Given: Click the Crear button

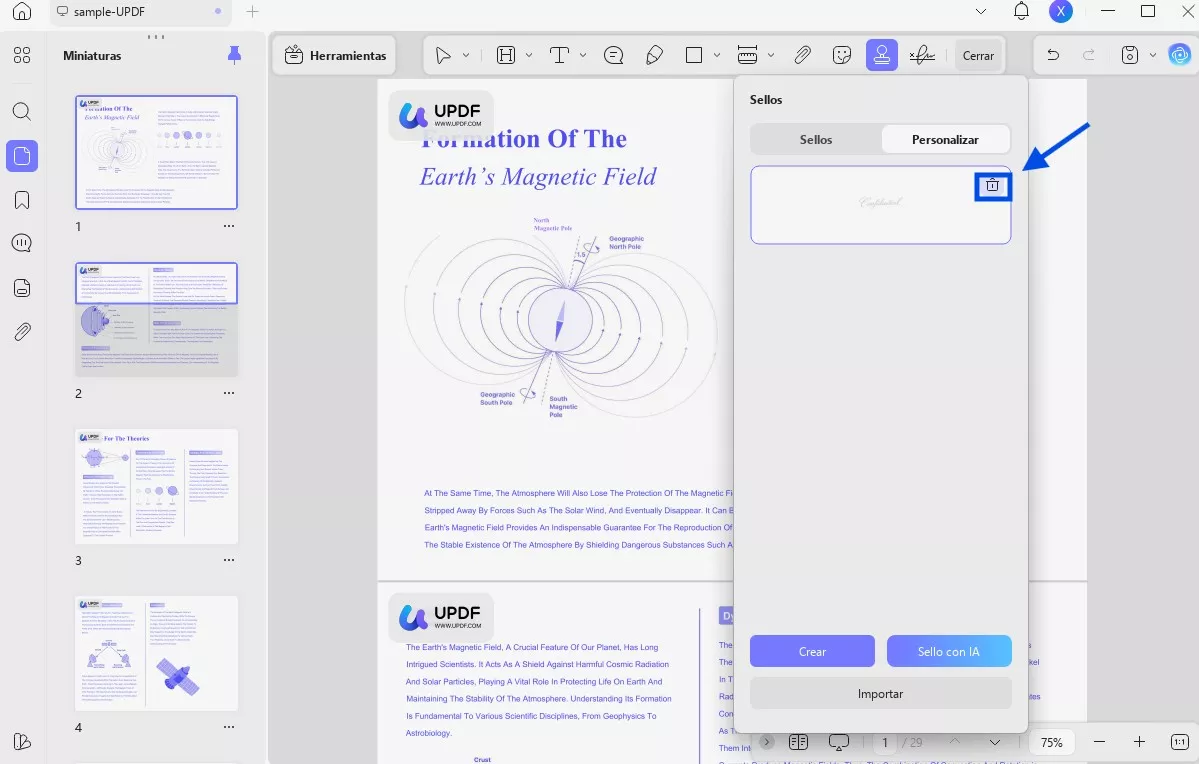Looking at the screenshot, I should (812, 652).
